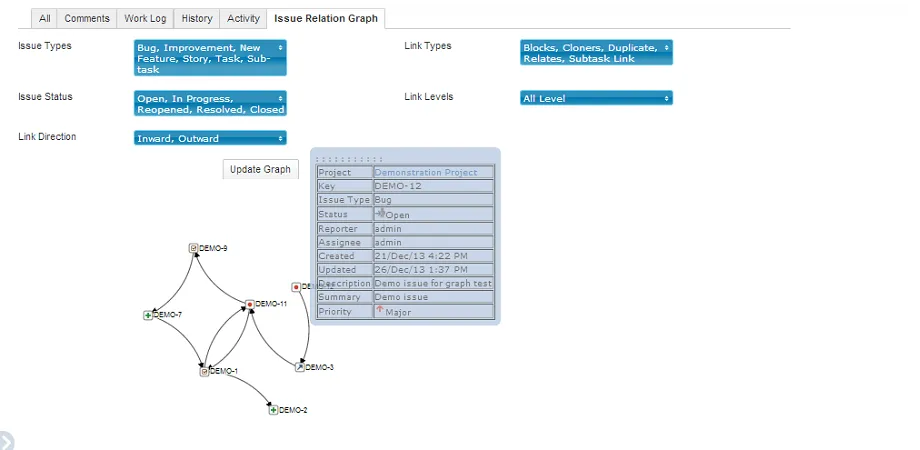Click the DEMO-1 node label
The width and height of the screenshot is (920, 450).
(224, 371)
